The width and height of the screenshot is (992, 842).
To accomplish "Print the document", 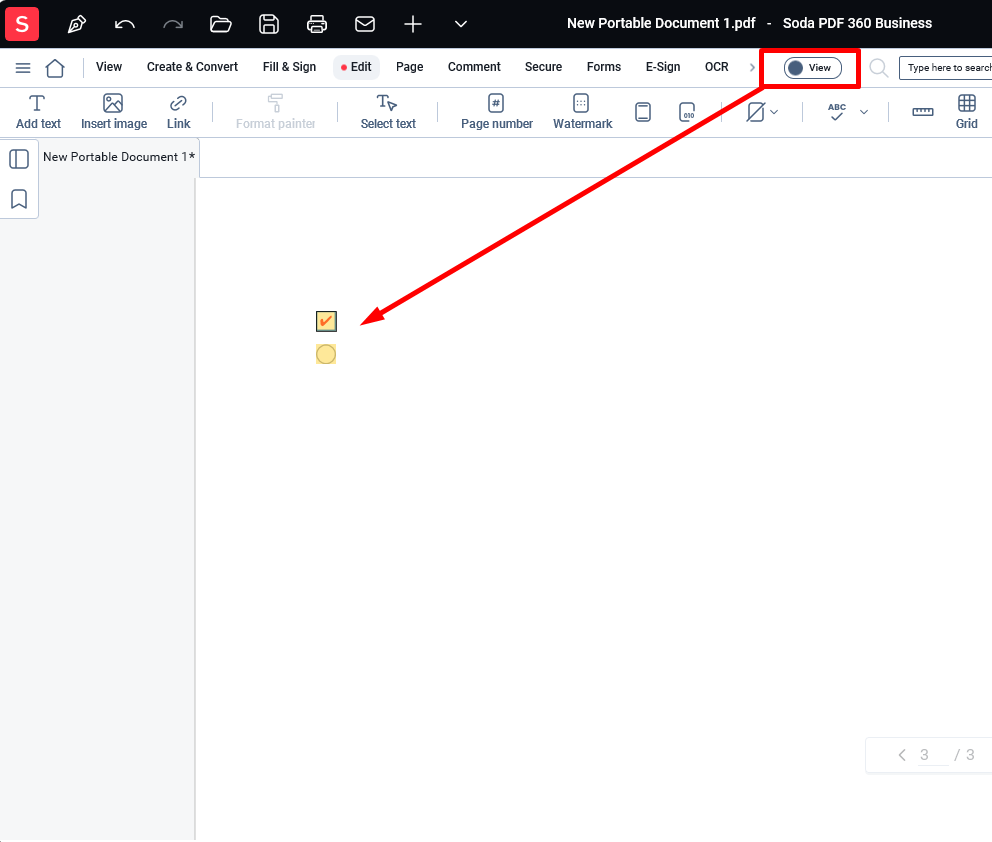I will (317, 24).
